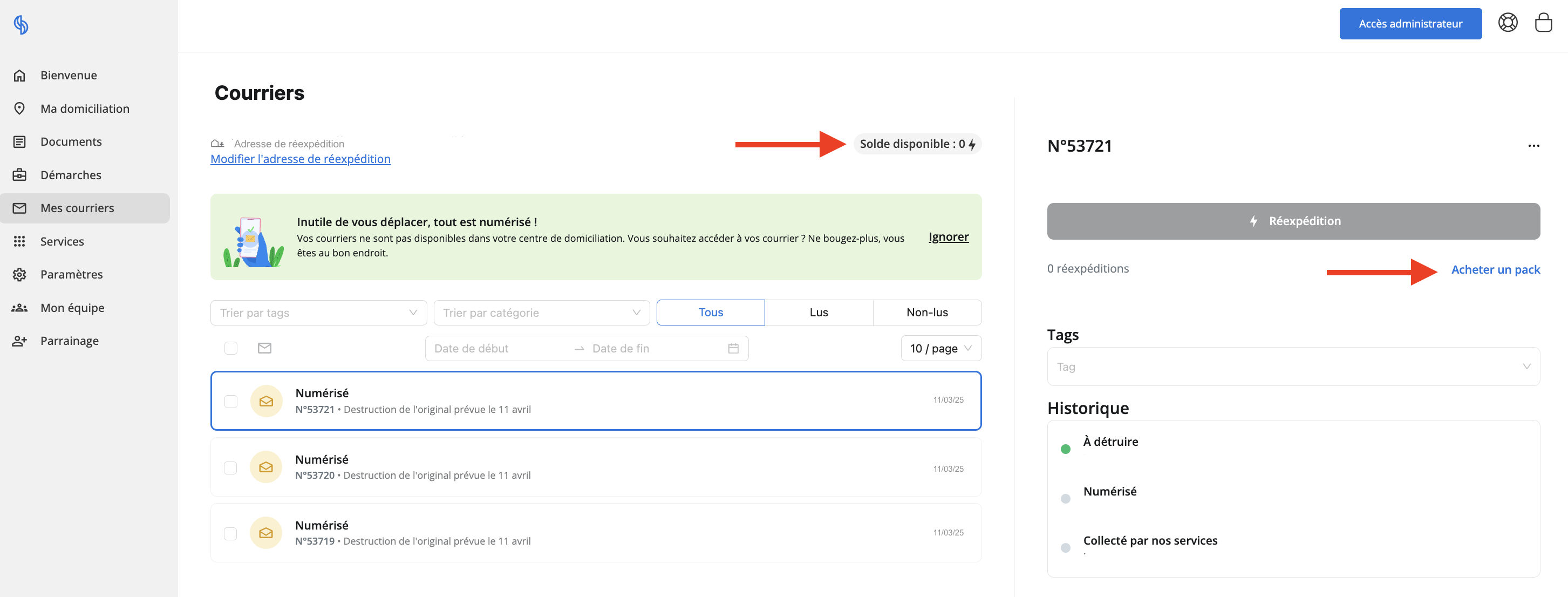Tick the select-all checkbox above list
The height and width of the screenshot is (597, 1568).
(231, 349)
